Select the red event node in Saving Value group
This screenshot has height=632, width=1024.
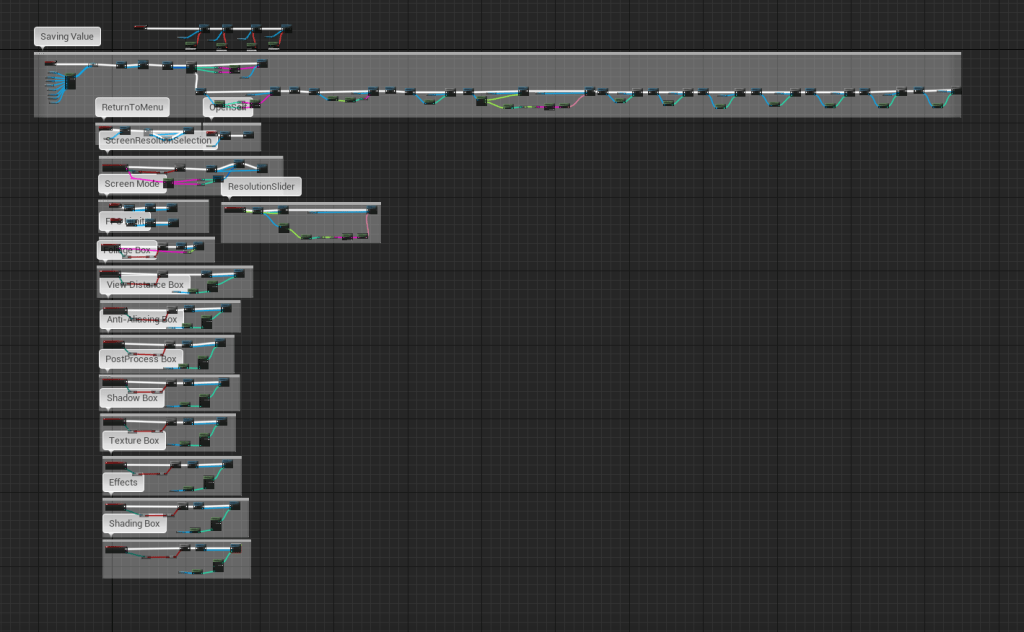[x=51, y=63]
